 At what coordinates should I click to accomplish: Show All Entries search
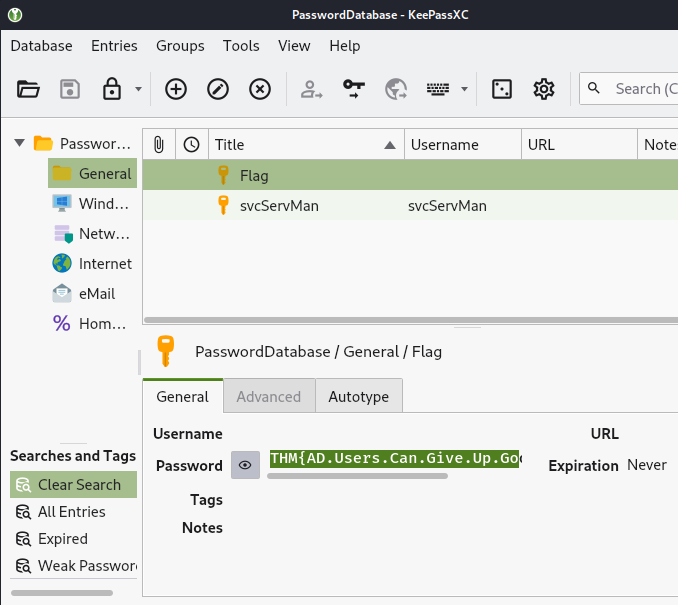point(61,512)
